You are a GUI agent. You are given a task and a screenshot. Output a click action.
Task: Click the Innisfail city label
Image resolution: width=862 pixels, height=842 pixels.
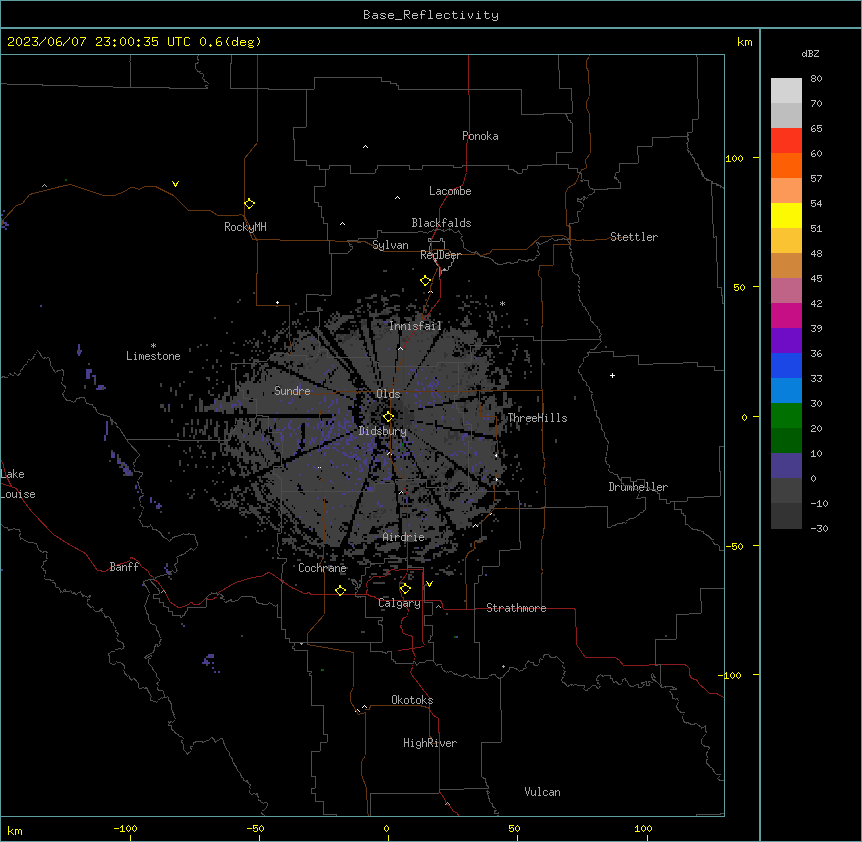(415, 326)
